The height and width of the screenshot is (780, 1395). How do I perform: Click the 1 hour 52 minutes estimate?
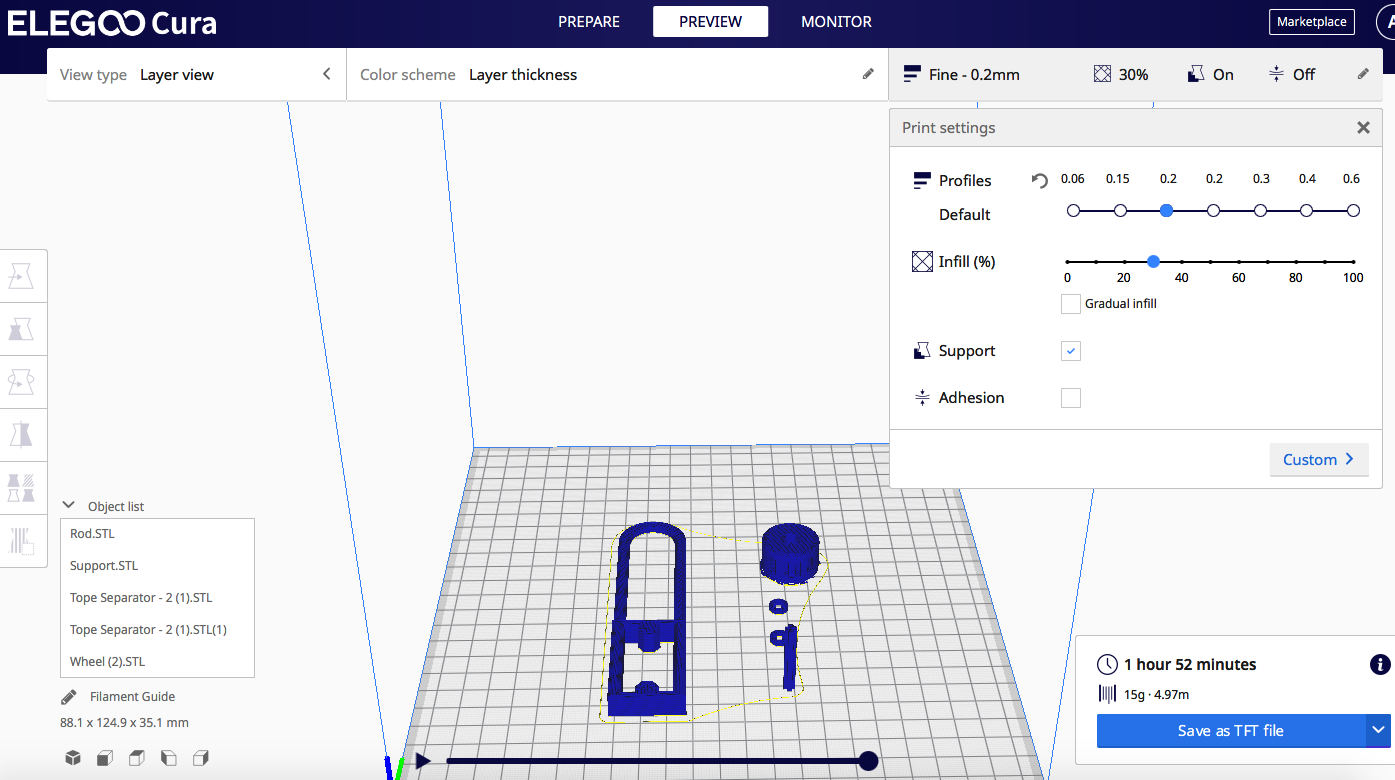[x=1190, y=665]
